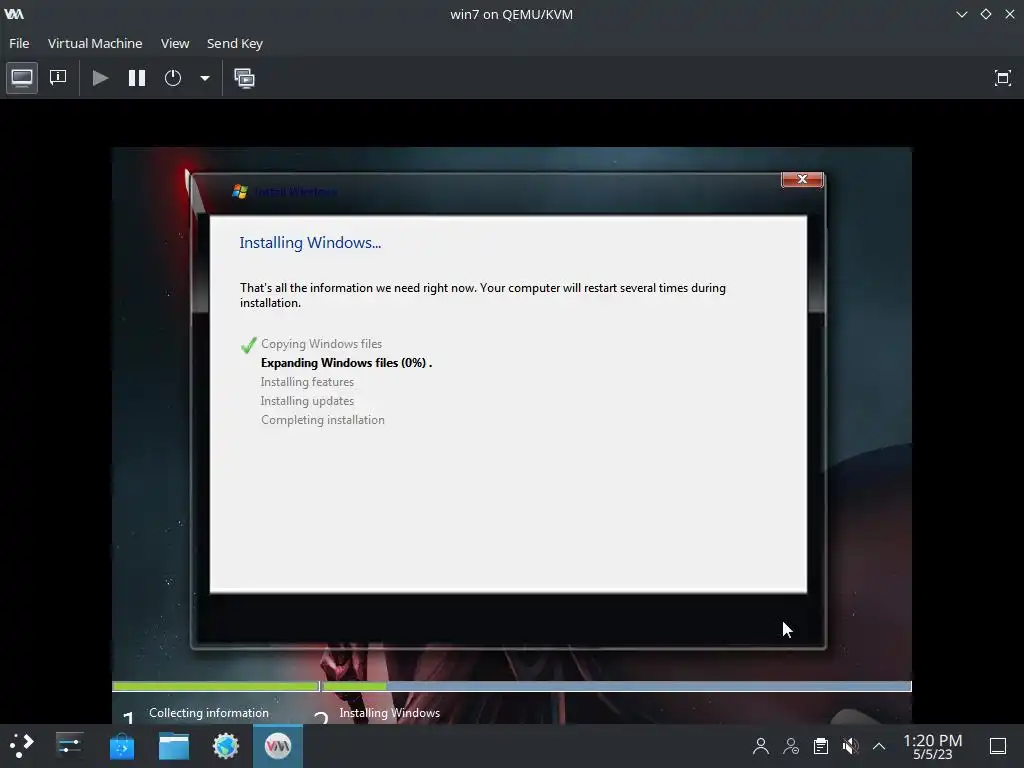Click the Installing Windows... heading
This screenshot has width=1024, height=768.
pos(310,242)
